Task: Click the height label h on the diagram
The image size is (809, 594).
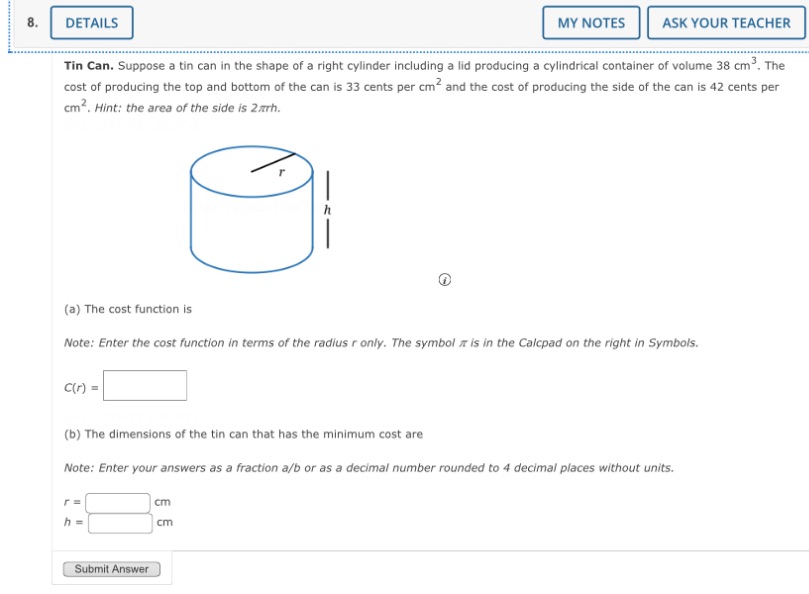Action: (x=328, y=209)
